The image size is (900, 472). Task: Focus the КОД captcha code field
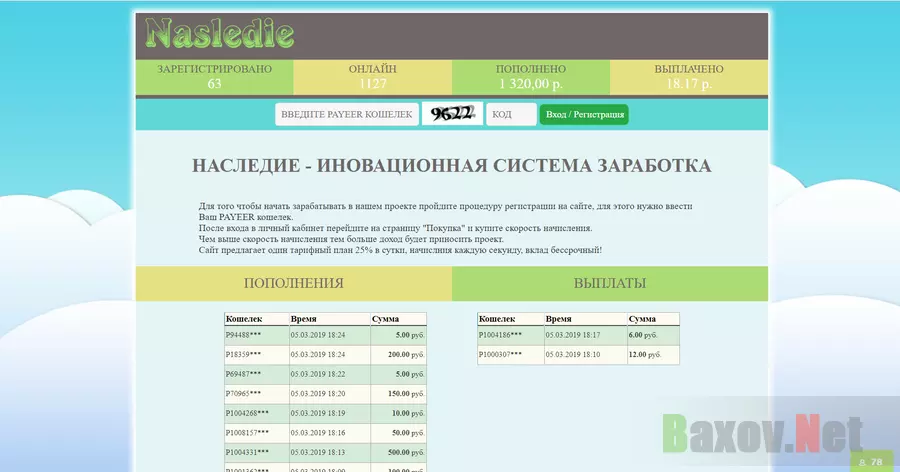click(511, 114)
